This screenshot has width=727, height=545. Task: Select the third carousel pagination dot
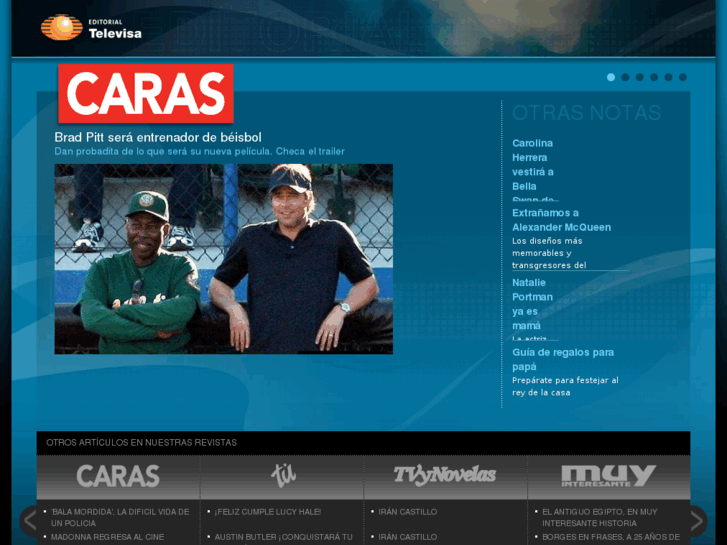tap(640, 77)
